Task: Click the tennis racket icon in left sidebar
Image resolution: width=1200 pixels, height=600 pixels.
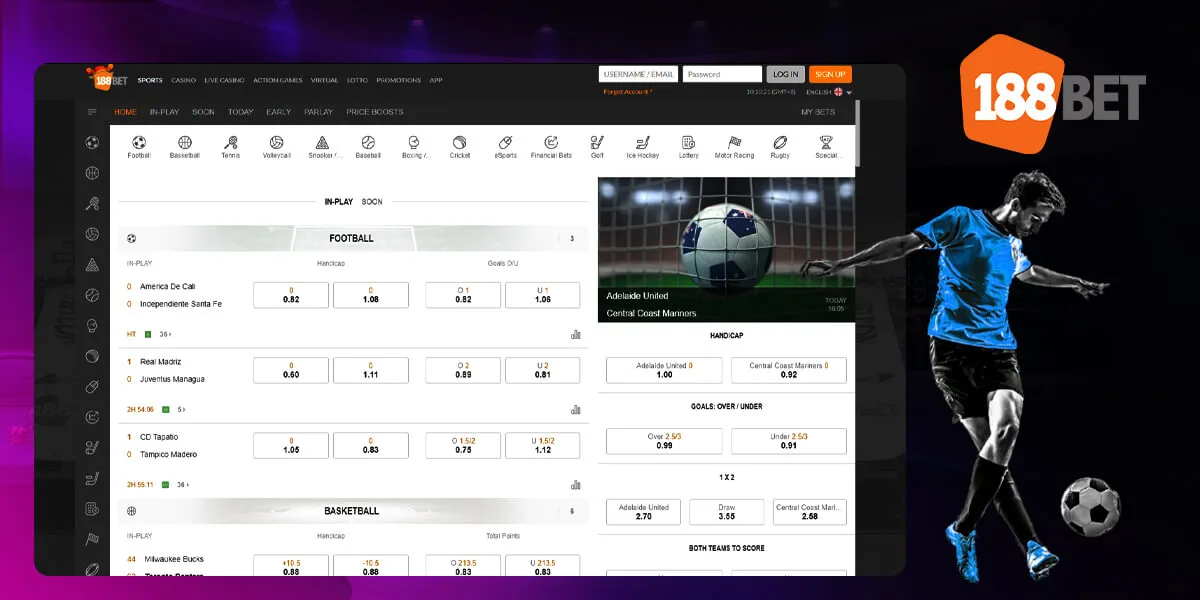Action: click(x=92, y=203)
